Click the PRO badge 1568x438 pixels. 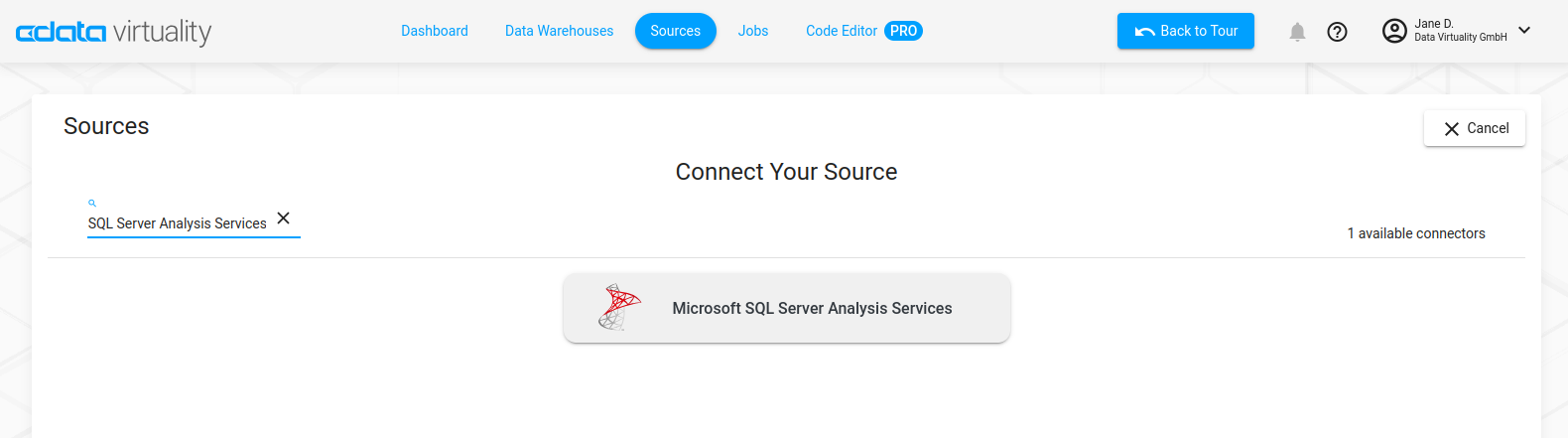point(903,31)
